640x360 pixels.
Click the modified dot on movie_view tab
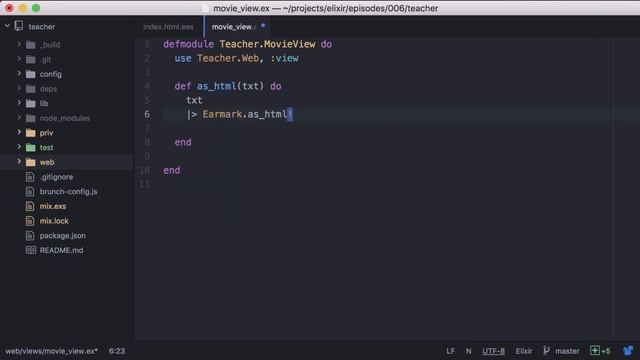263,26
